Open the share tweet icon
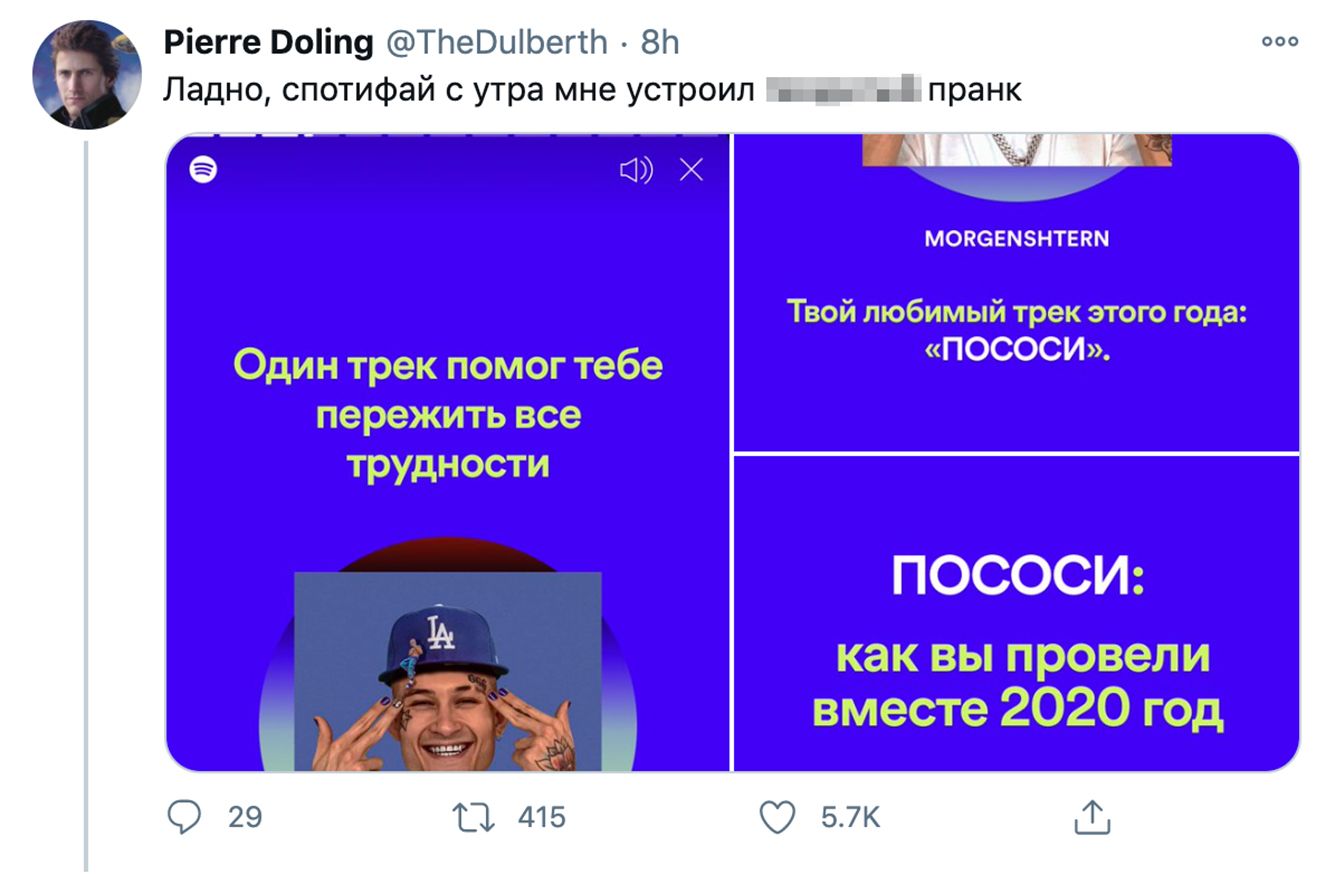This screenshot has width=1335, height=874. tap(1092, 817)
